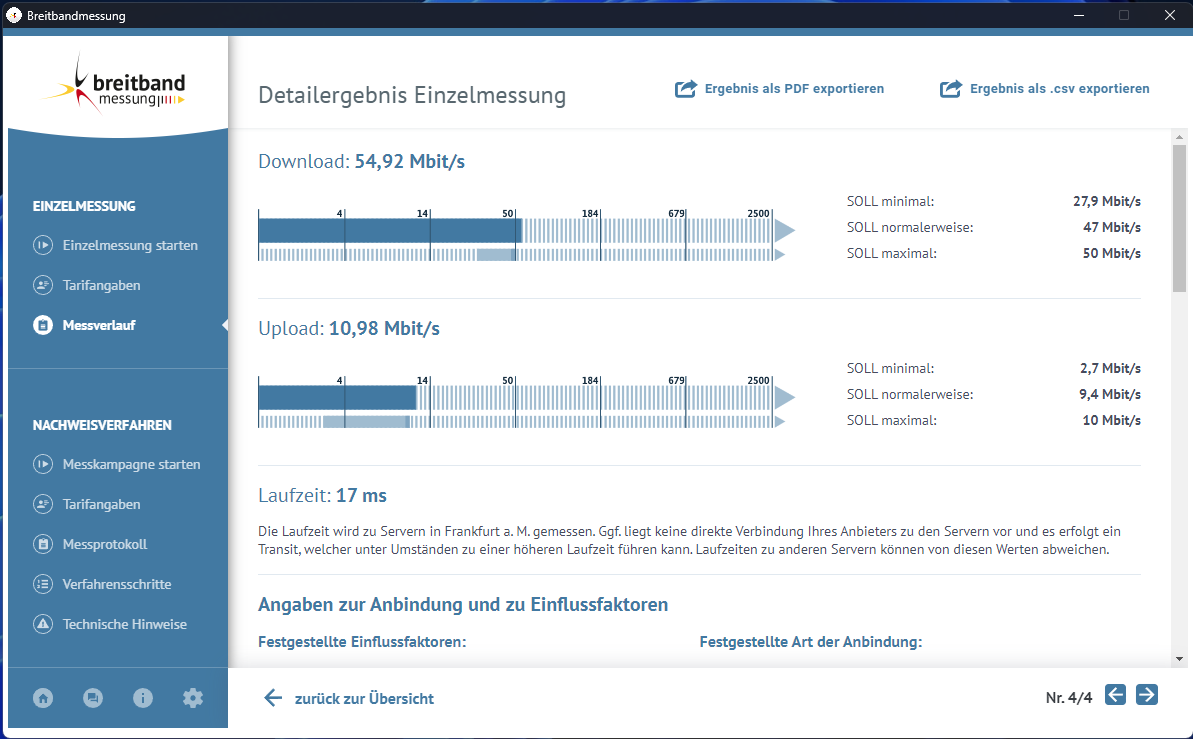The image size is (1193, 739).
Task: Click the play icon beside Einzelmessung starten
Action: pyautogui.click(x=43, y=245)
